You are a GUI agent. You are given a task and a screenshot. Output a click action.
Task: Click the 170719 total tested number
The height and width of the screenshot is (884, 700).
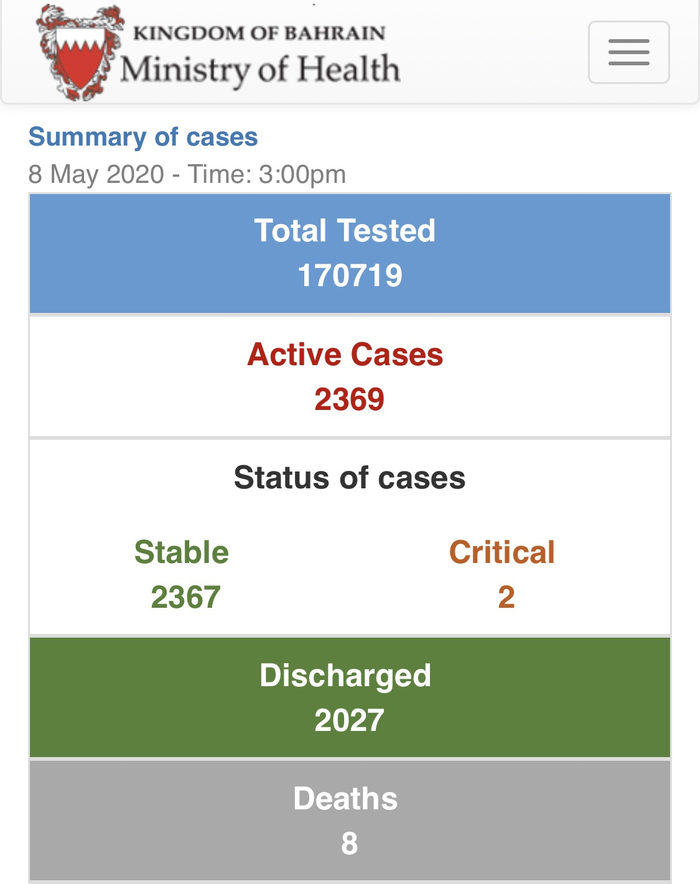tap(350, 275)
